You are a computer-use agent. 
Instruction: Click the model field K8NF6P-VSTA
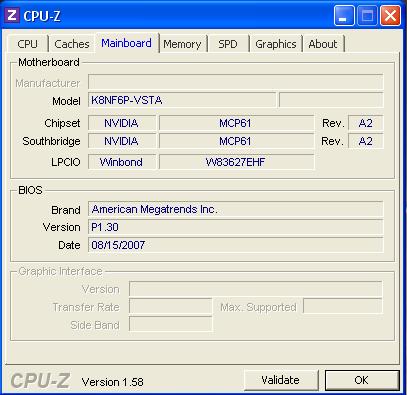coord(182,100)
